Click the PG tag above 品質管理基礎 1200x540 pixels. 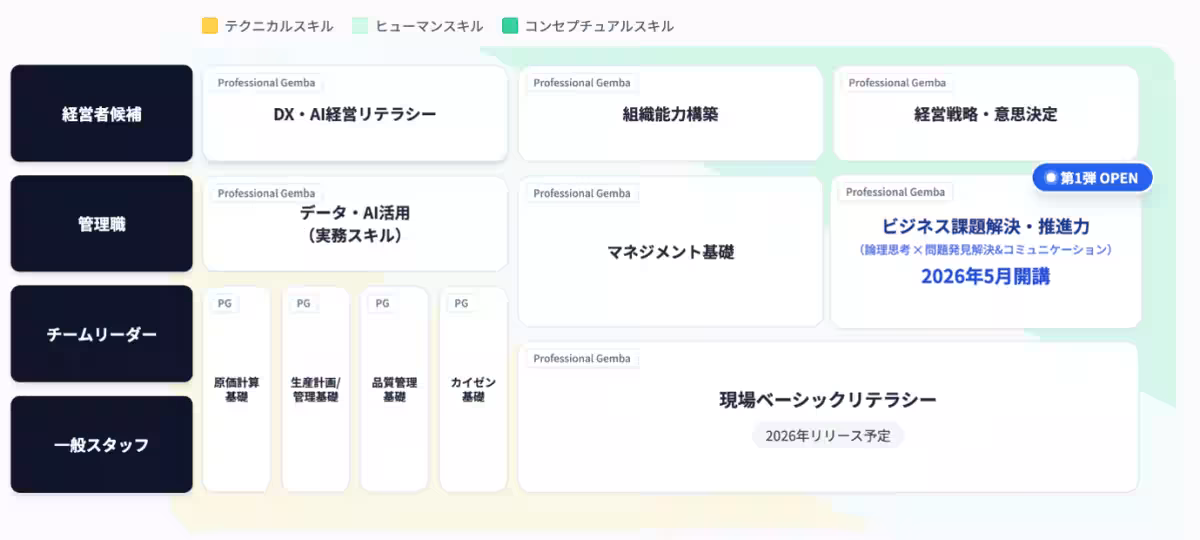[x=382, y=303]
